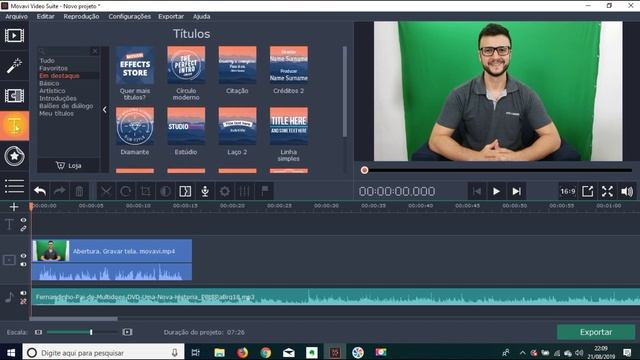
Task: Select the Diamante title thumbnail
Action: (x=135, y=126)
